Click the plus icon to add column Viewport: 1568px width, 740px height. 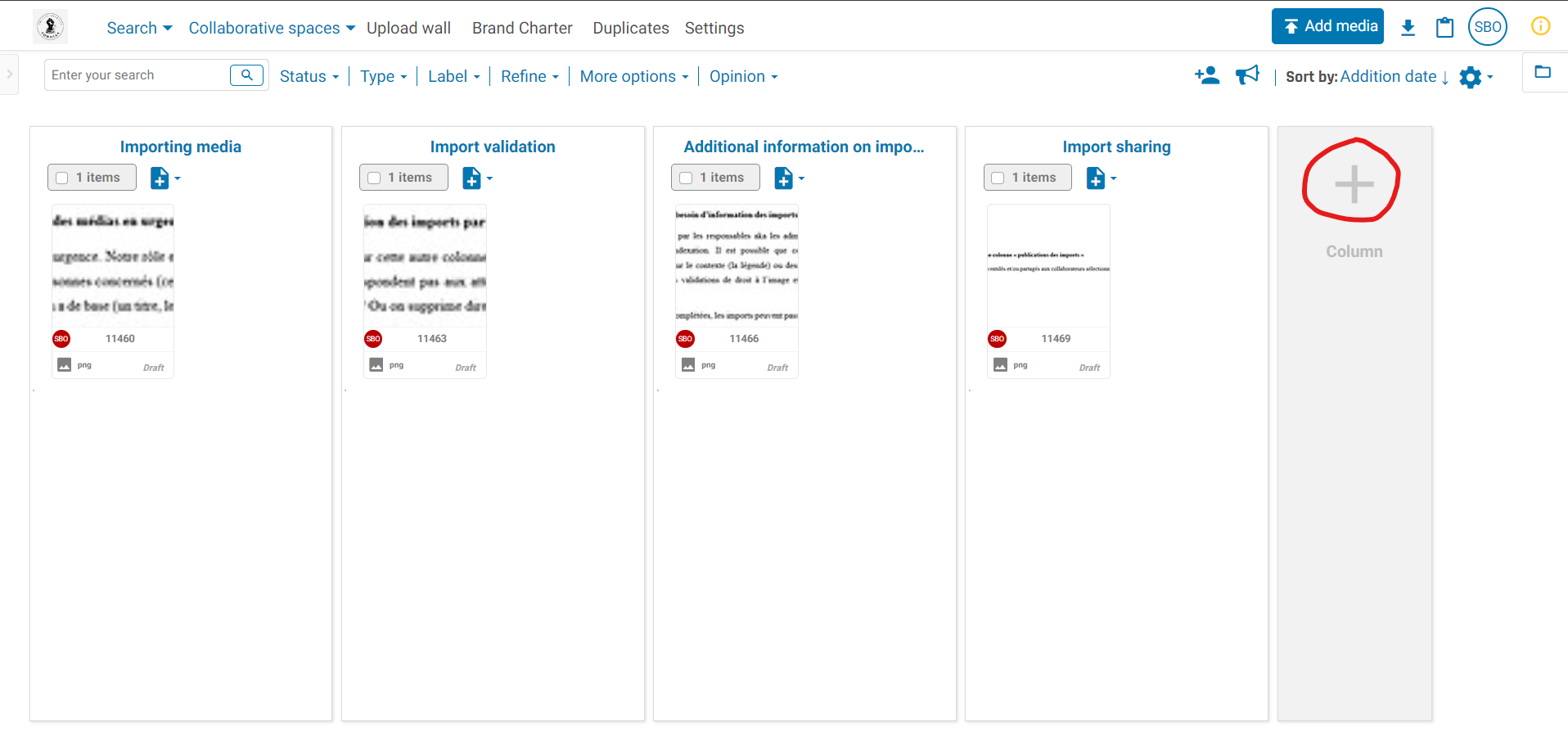(x=1354, y=183)
